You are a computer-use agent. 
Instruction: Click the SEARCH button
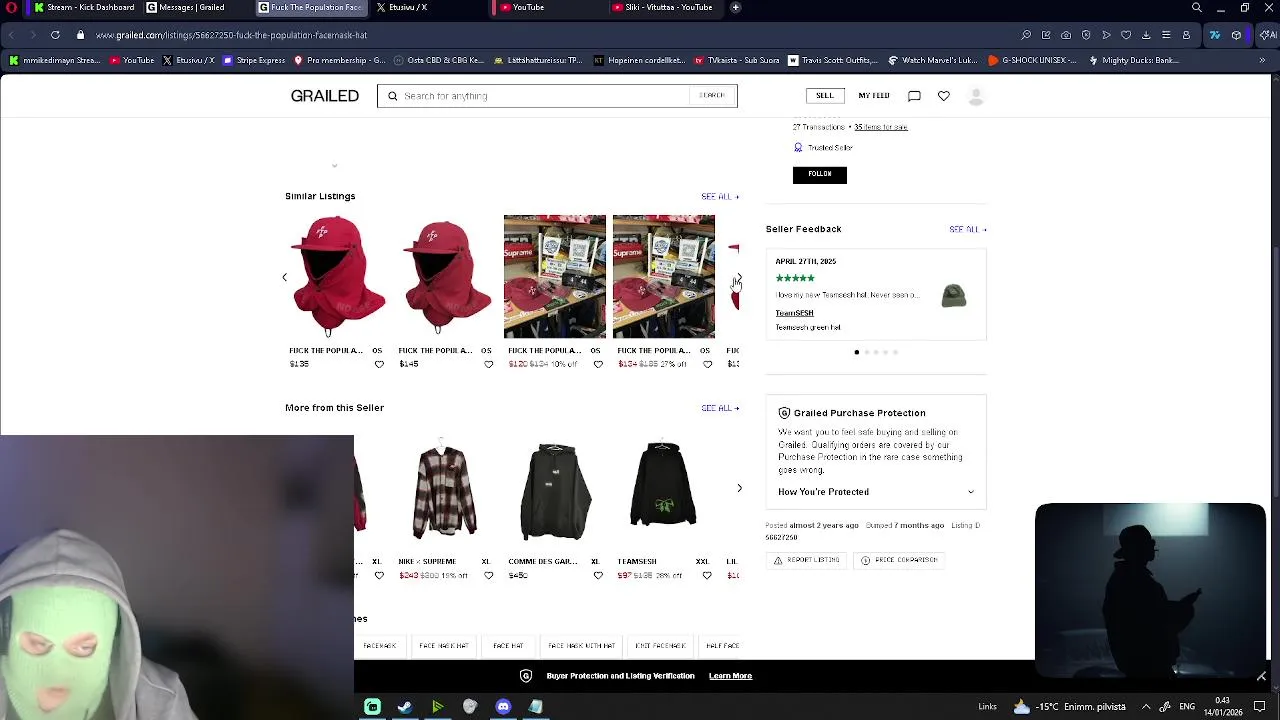(x=712, y=96)
